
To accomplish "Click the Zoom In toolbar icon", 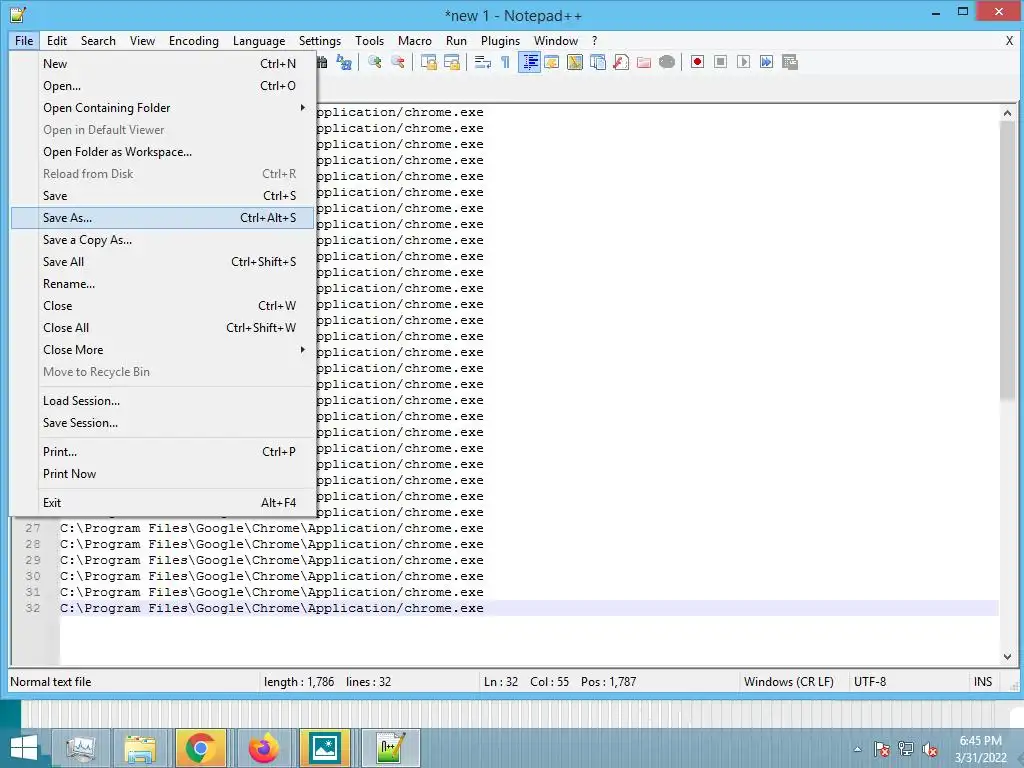I will 375,62.
